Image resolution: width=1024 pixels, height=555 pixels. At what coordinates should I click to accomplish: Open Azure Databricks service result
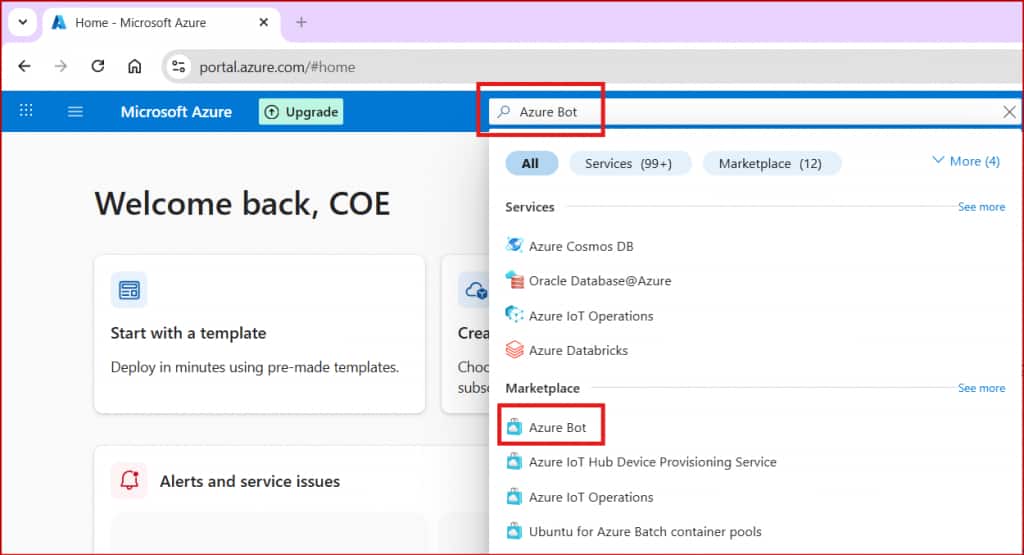tap(578, 350)
